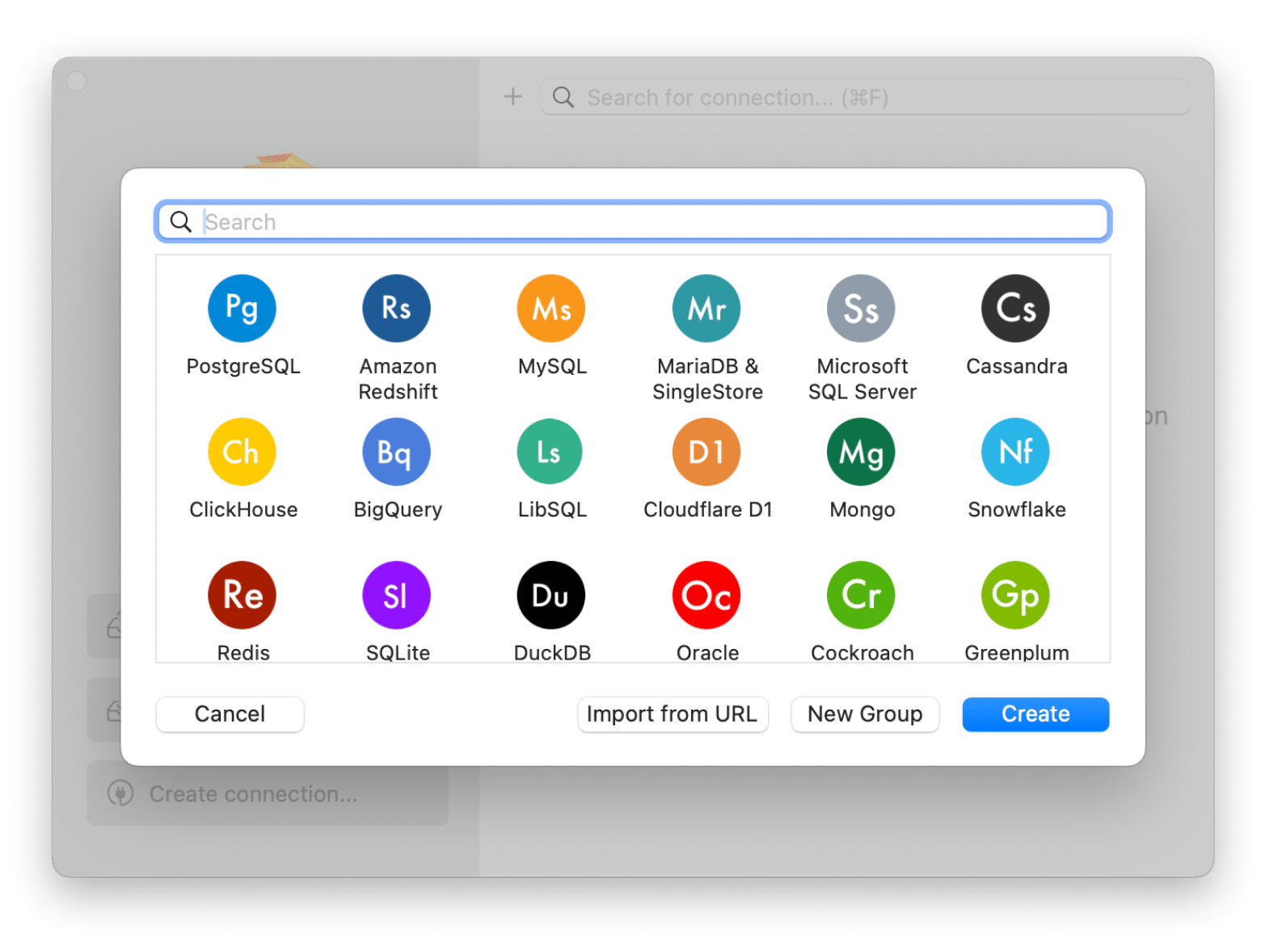Pick the MySQL connection type
The width and height of the screenshot is (1261, 952).
pos(551,309)
